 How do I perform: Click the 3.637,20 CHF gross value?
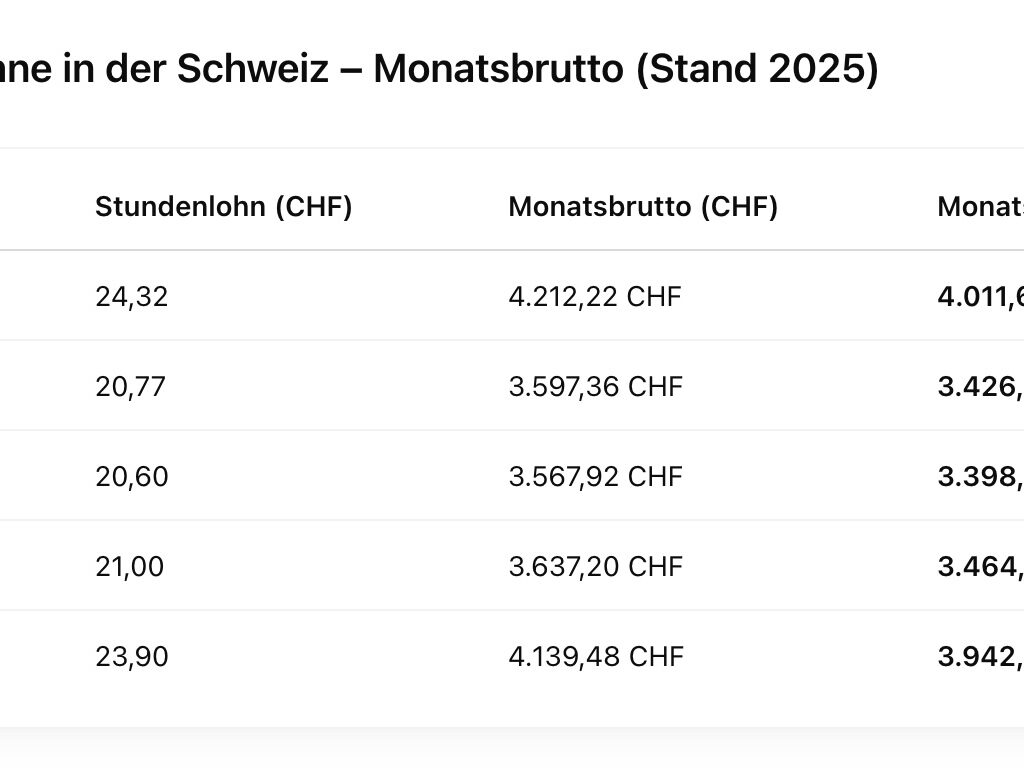(596, 567)
